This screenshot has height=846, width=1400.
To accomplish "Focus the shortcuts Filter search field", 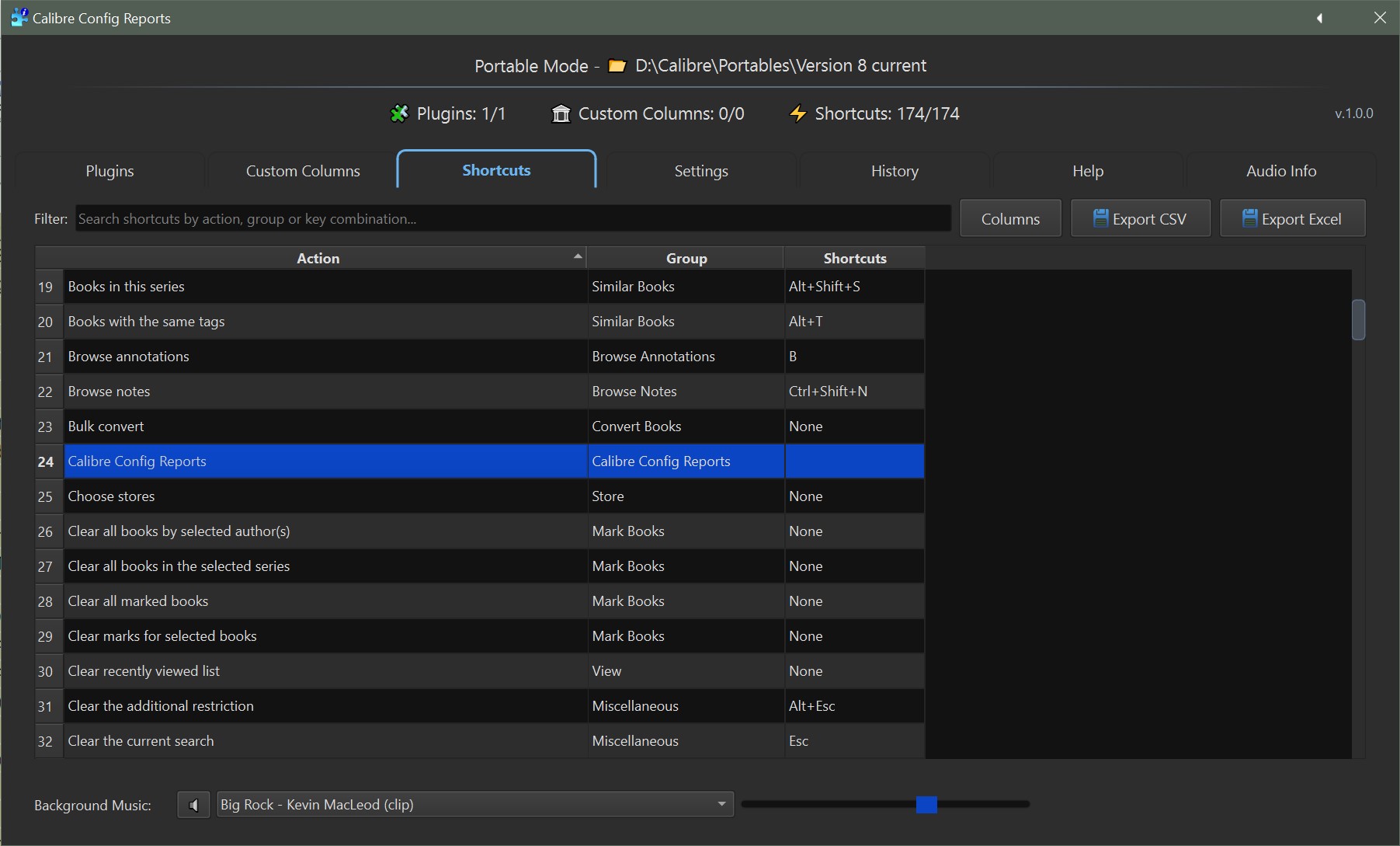I will point(512,219).
